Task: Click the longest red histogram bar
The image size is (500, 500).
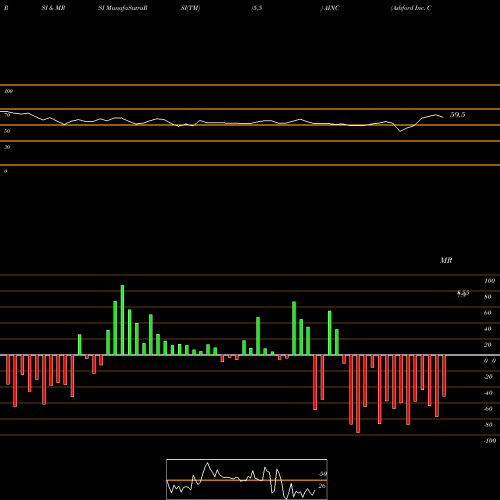Action: click(358, 394)
